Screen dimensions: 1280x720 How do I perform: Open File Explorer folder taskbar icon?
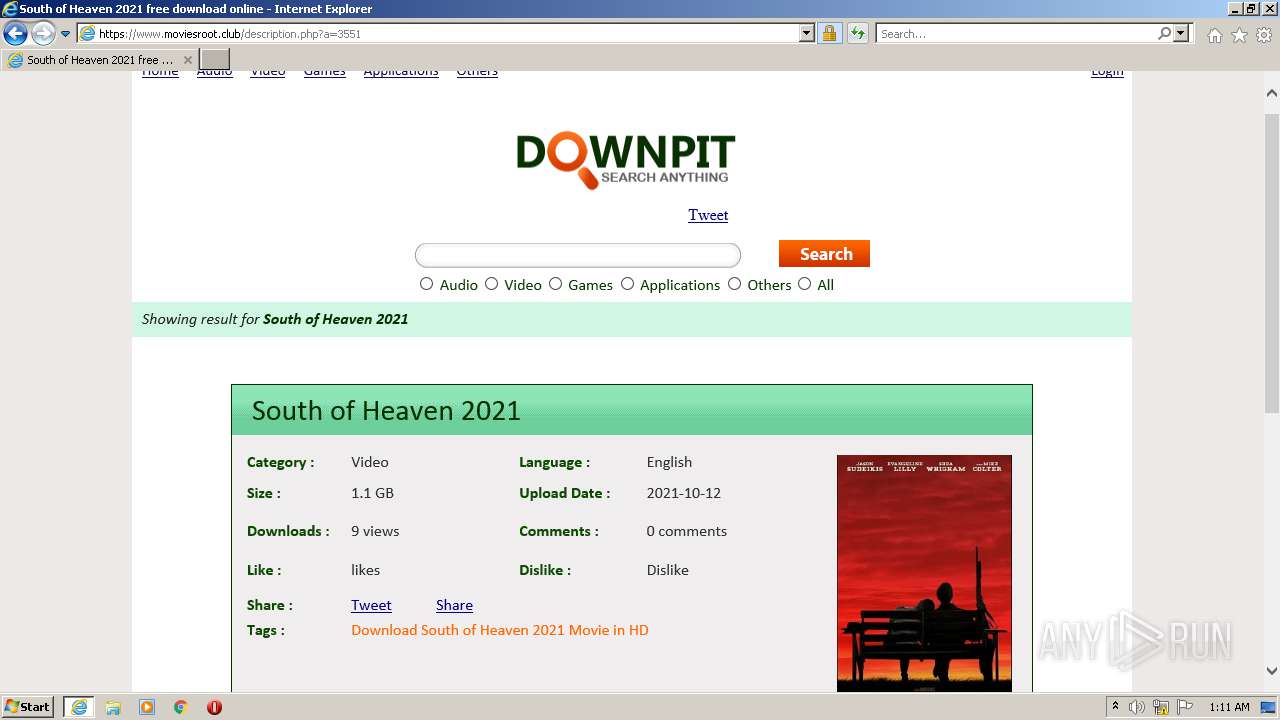pyautogui.click(x=113, y=707)
